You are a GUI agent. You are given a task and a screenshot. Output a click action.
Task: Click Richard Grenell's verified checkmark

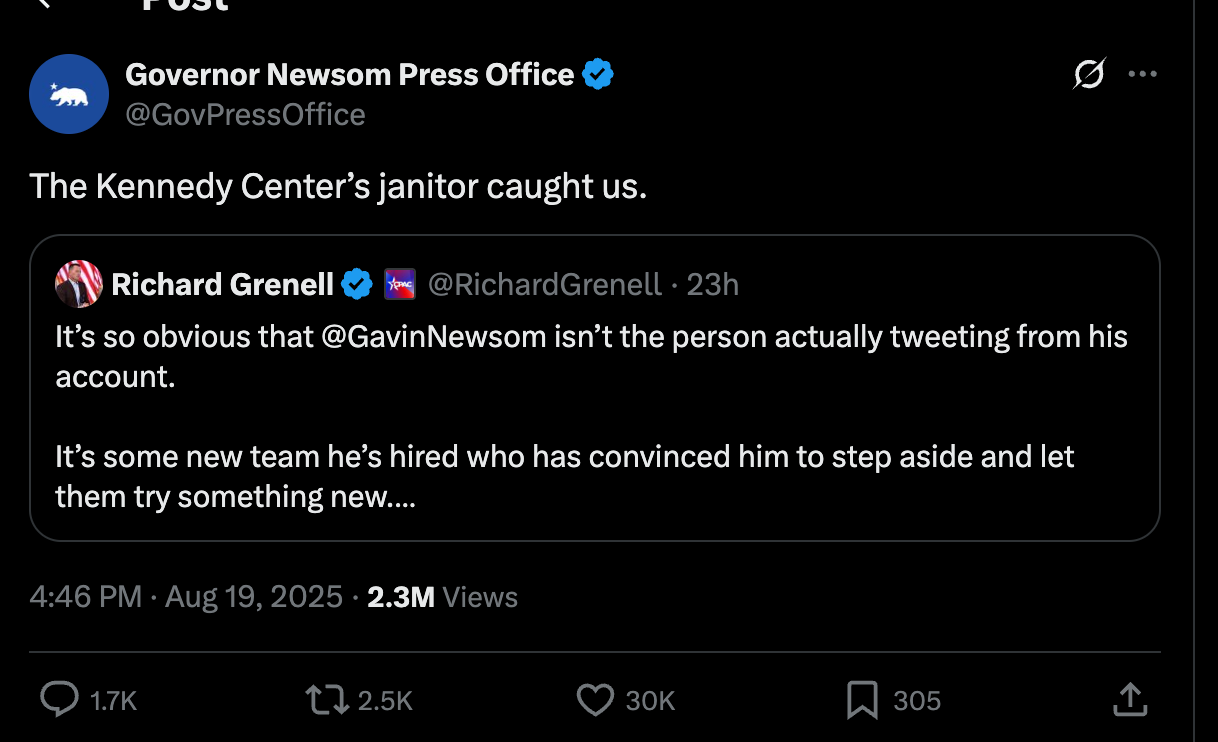pos(356,283)
